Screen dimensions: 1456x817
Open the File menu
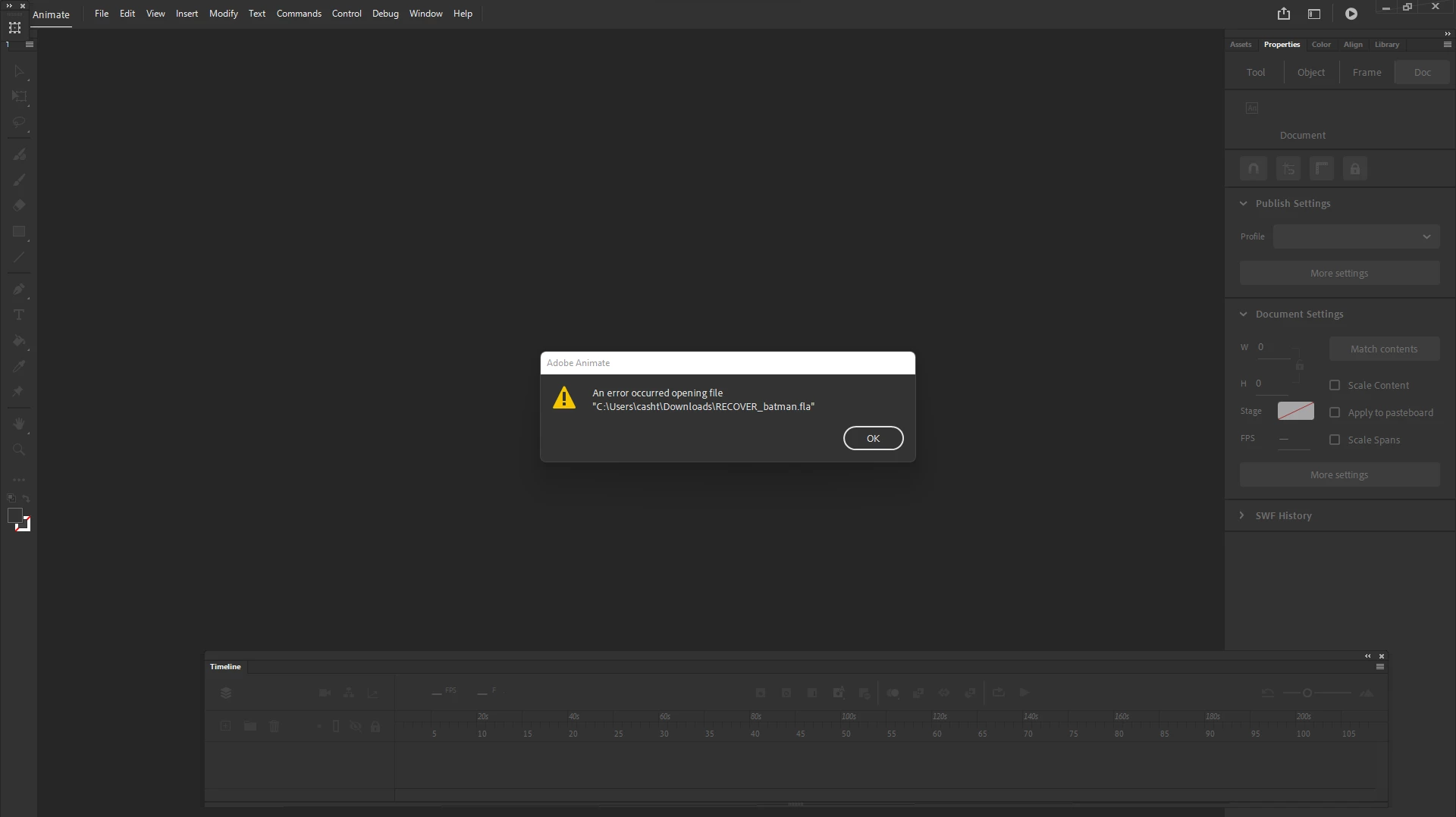point(101,14)
